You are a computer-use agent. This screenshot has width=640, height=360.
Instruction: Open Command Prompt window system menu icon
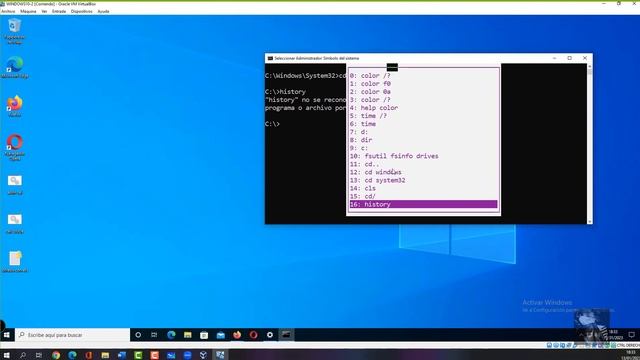click(x=270, y=58)
